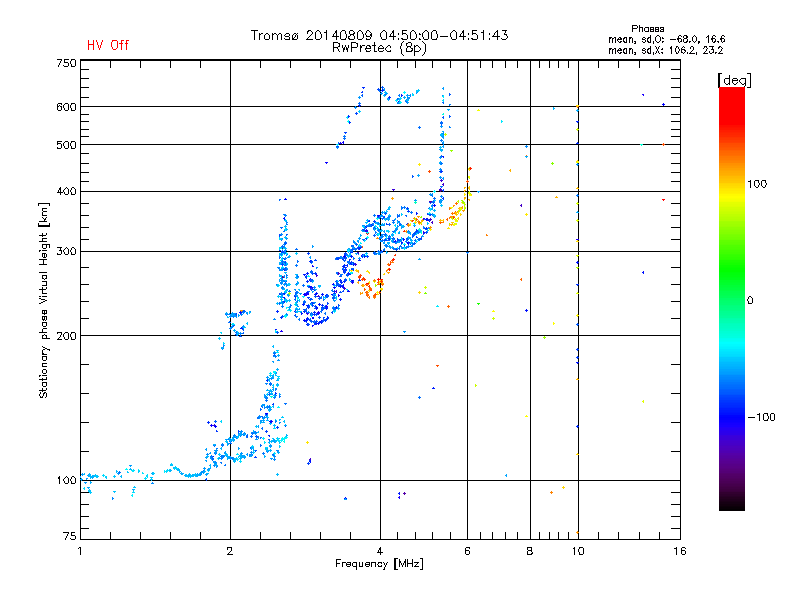Click the 'Phases' heading text
This screenshot has width=800, height=600.
[x=647, y=29]
